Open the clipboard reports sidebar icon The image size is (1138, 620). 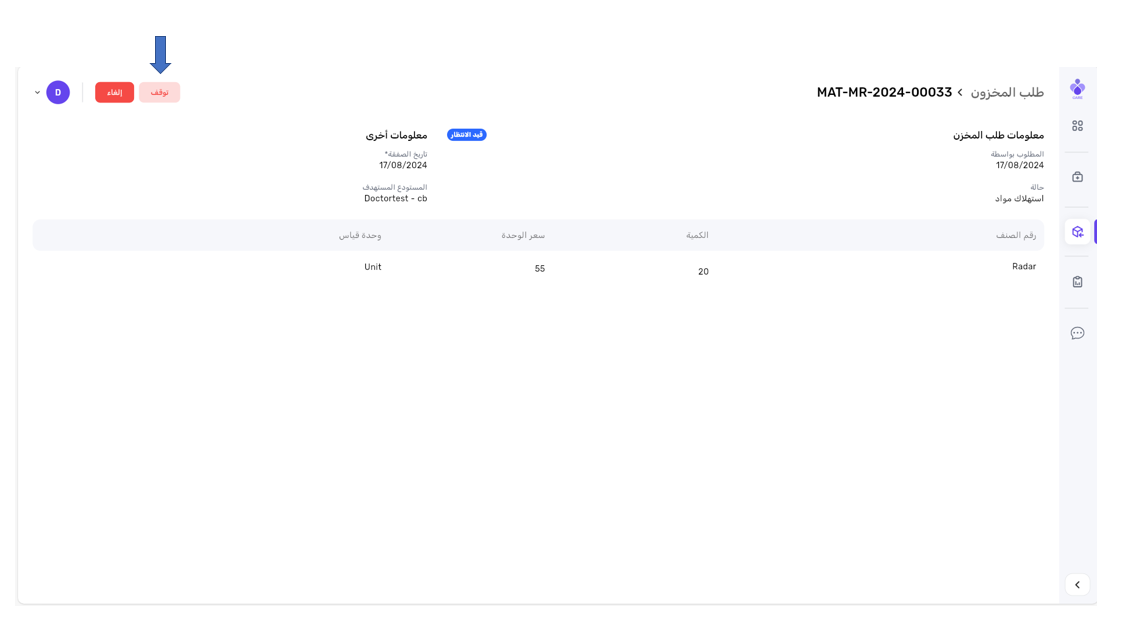point(1077,282)
